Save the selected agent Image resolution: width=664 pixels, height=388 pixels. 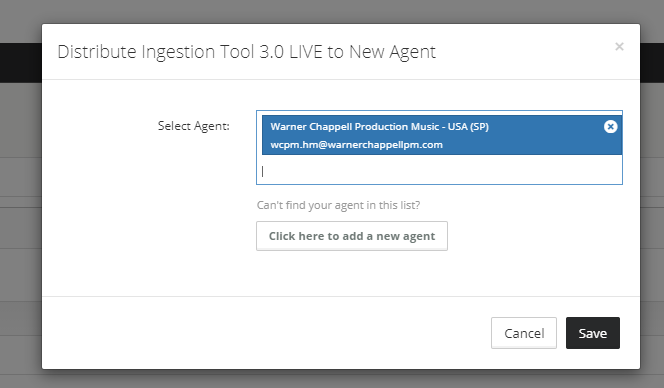coord(593,333)
